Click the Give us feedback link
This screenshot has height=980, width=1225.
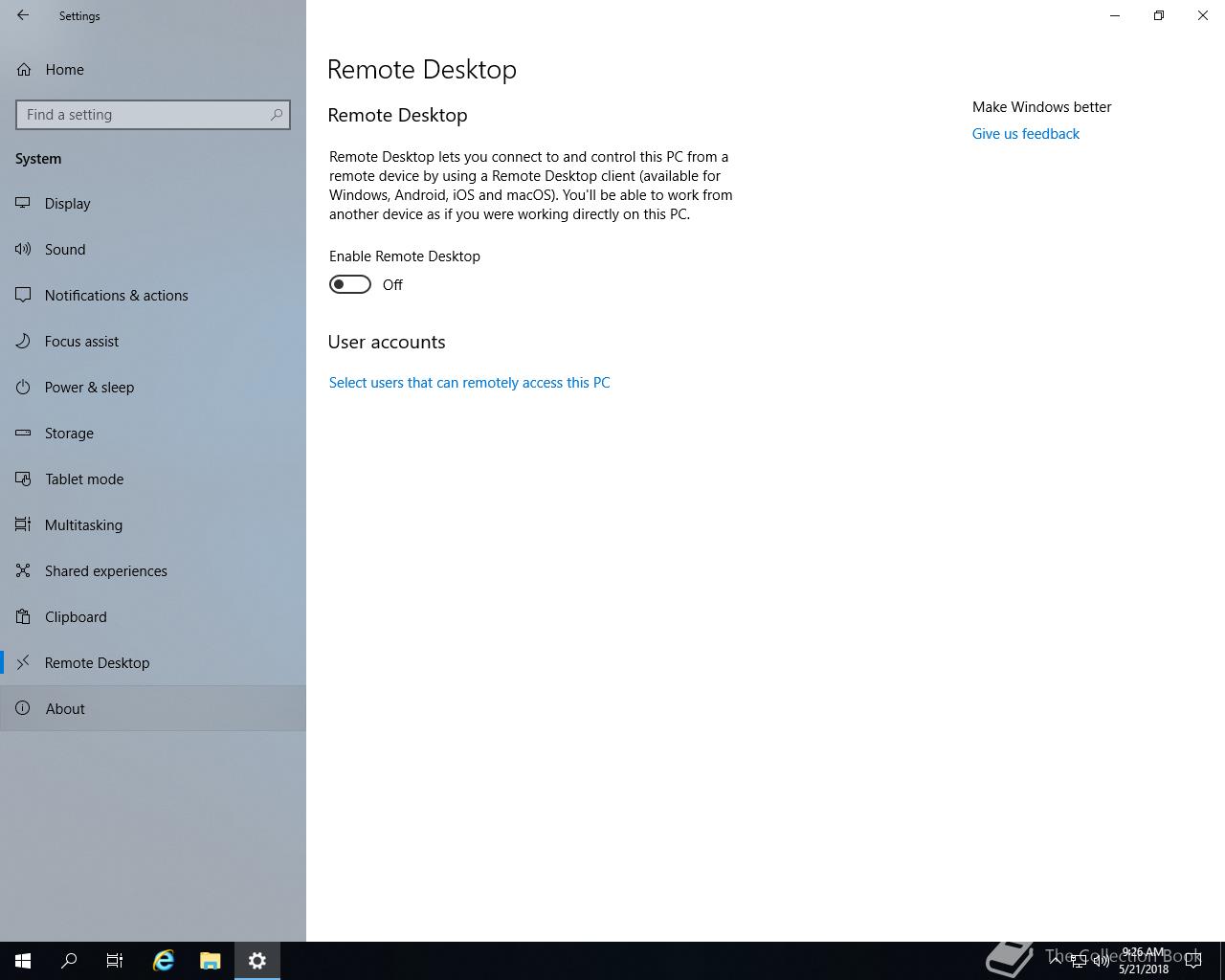tap(1026, 134)
